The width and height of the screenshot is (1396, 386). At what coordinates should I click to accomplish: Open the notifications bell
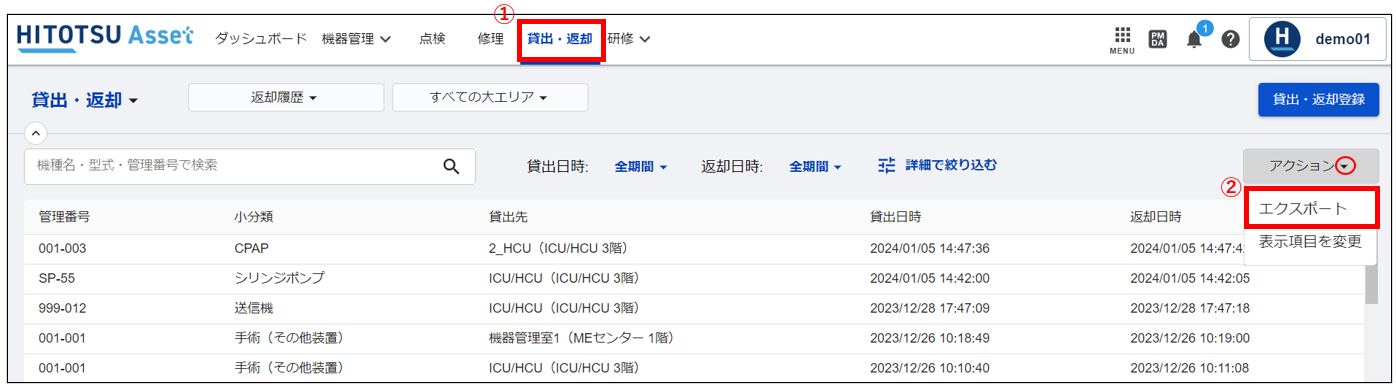coord(1194,39)
